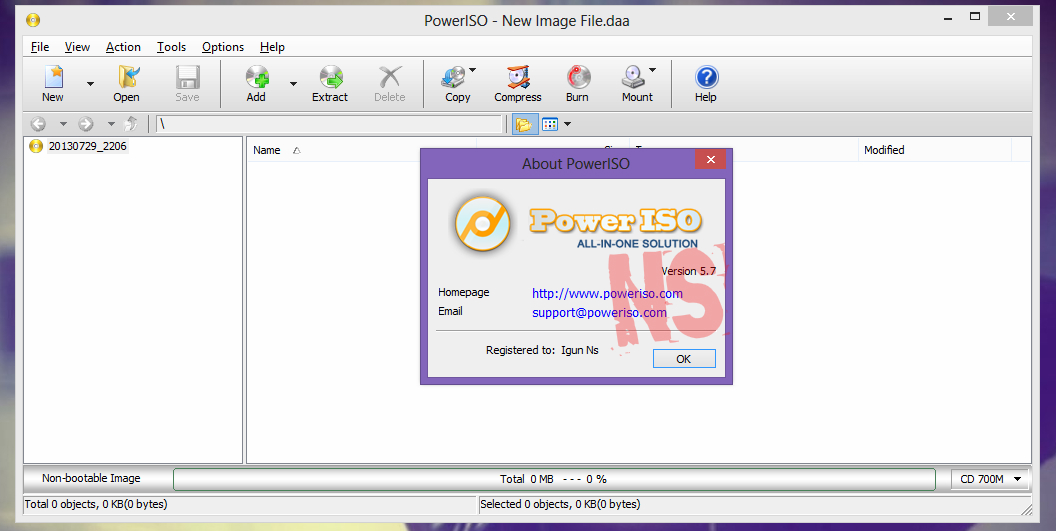Open the dropdown arrow next to New
Screen dimensions: 1056x531
(90, 84)
